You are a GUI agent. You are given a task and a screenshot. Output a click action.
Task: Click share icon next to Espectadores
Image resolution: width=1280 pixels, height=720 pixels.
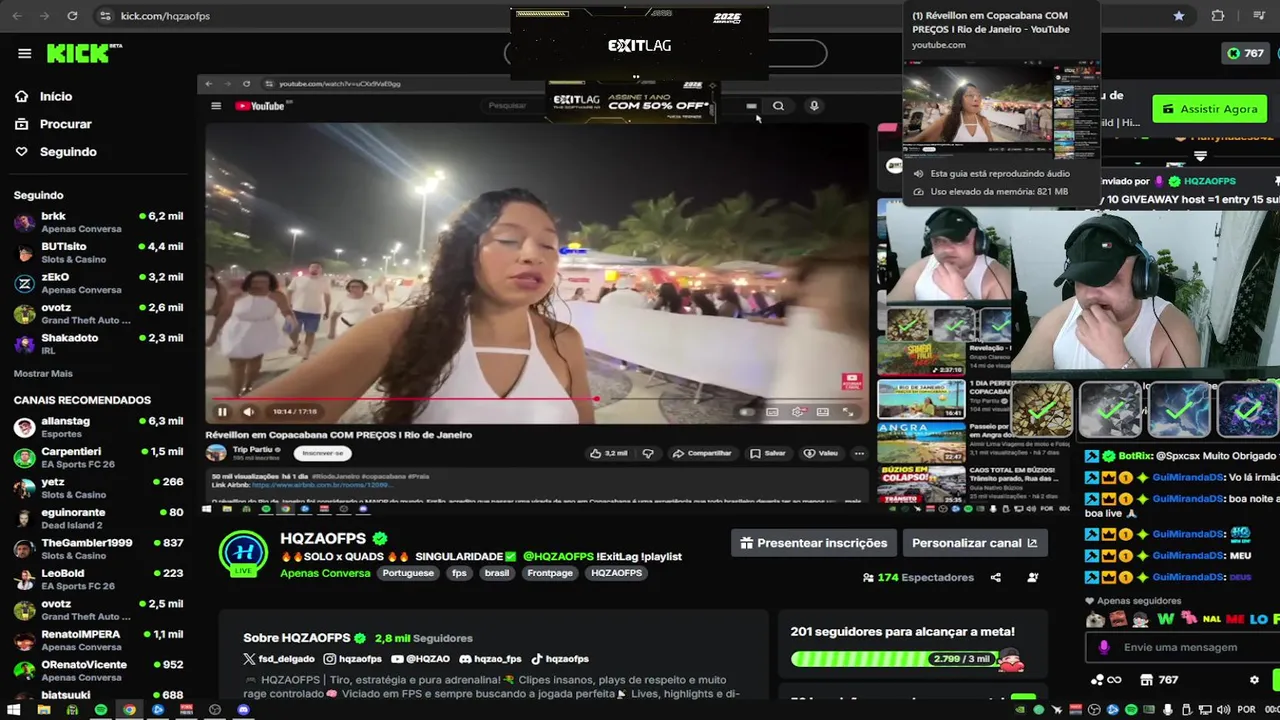[995, 577]
